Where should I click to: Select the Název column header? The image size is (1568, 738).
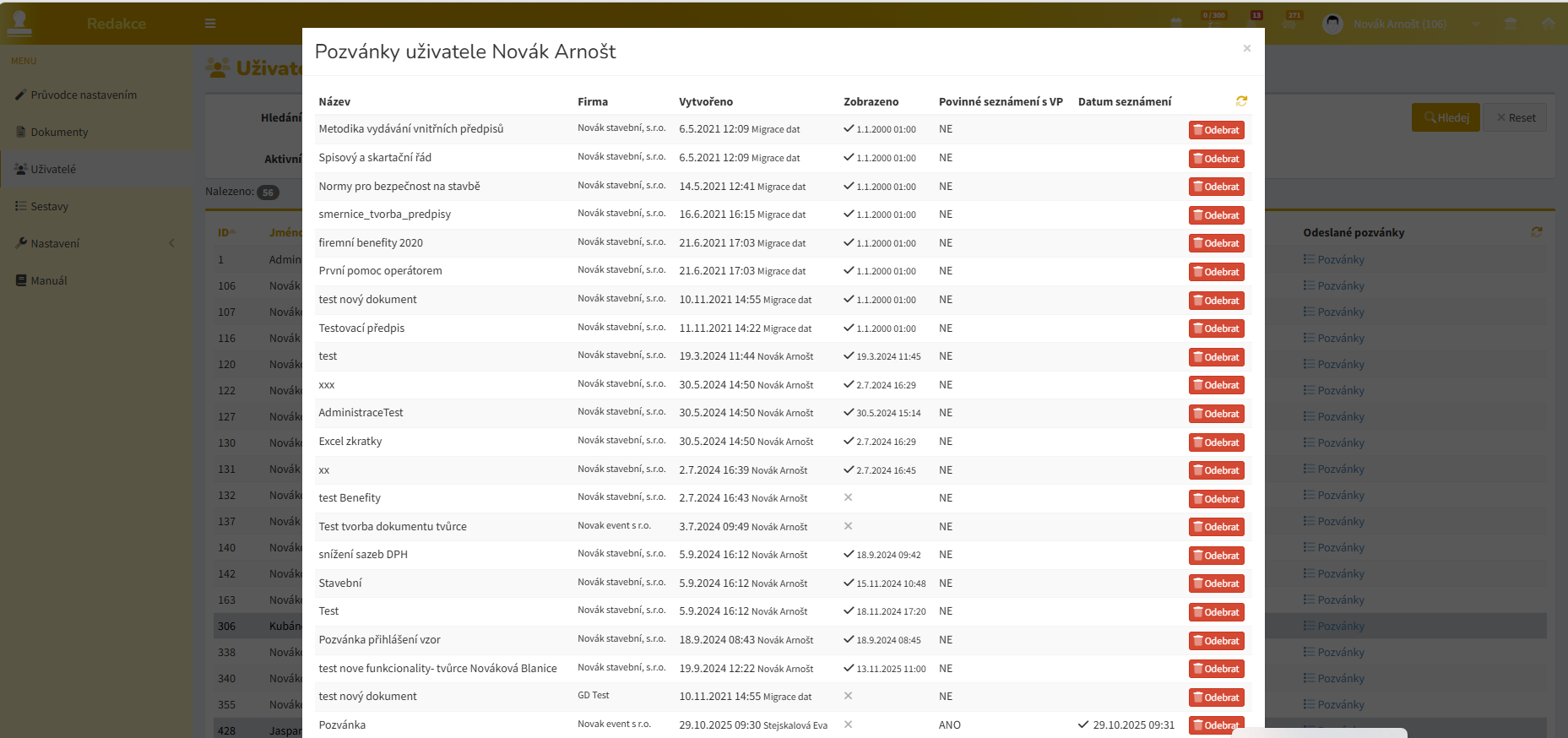(x=334, y=101)
